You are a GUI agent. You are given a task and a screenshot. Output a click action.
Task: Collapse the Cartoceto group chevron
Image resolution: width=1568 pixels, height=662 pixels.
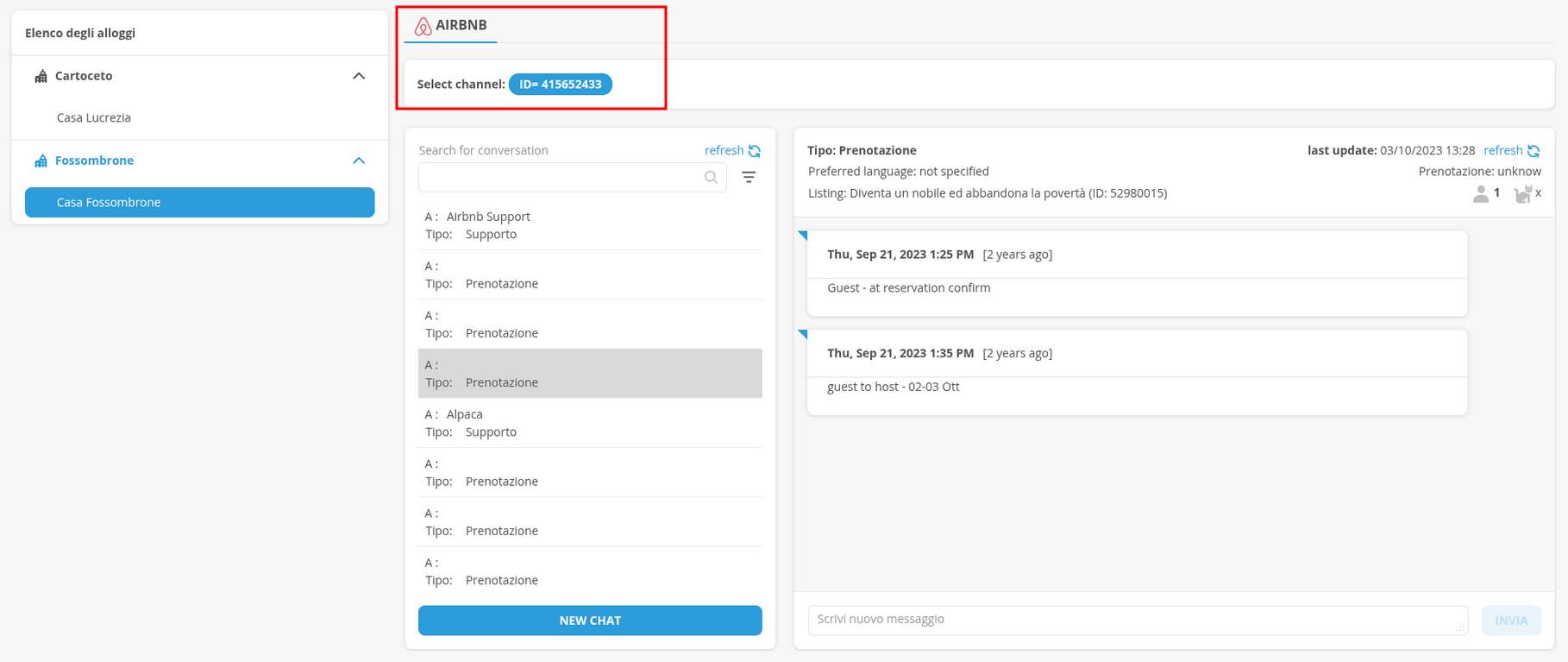[359, 76]
